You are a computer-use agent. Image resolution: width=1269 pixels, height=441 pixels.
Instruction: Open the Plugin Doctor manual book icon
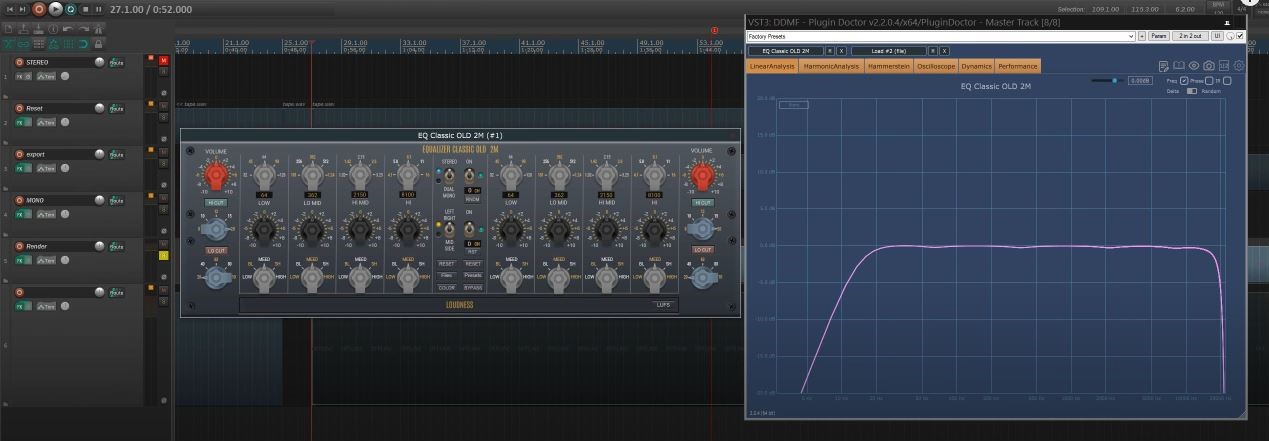point(1178,66)
